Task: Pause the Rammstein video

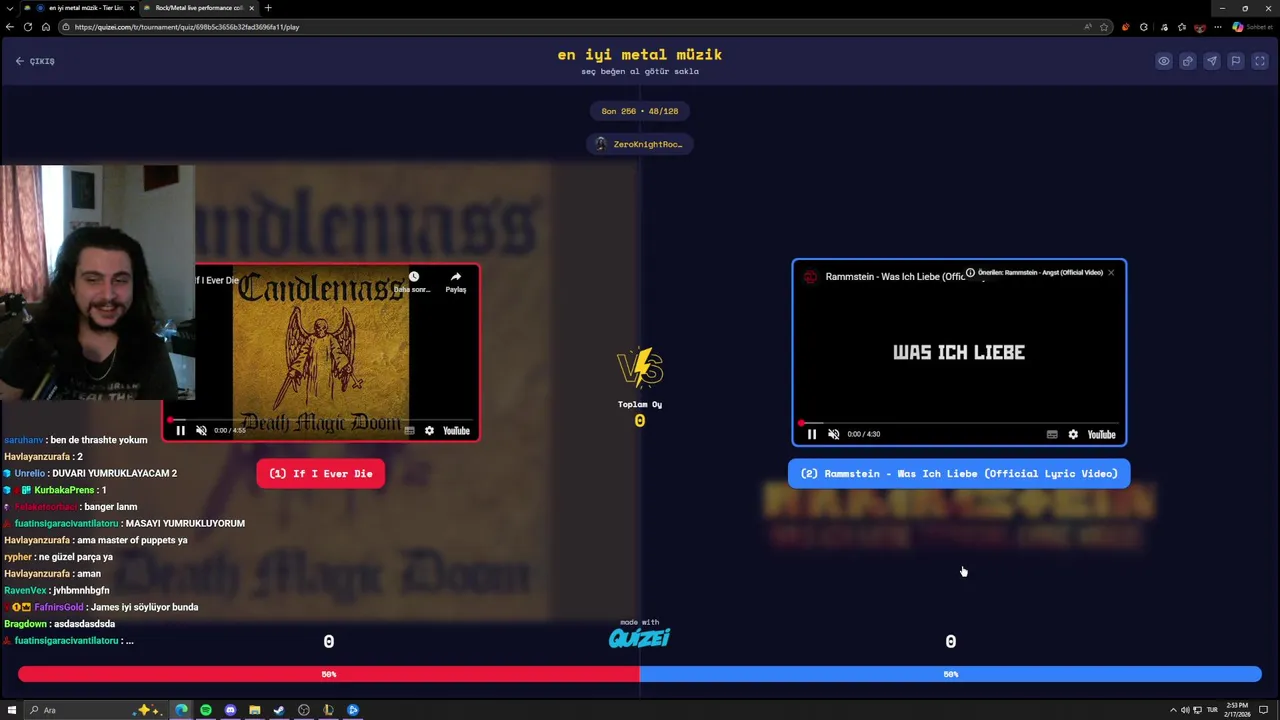Action: [x=812, y=434]
